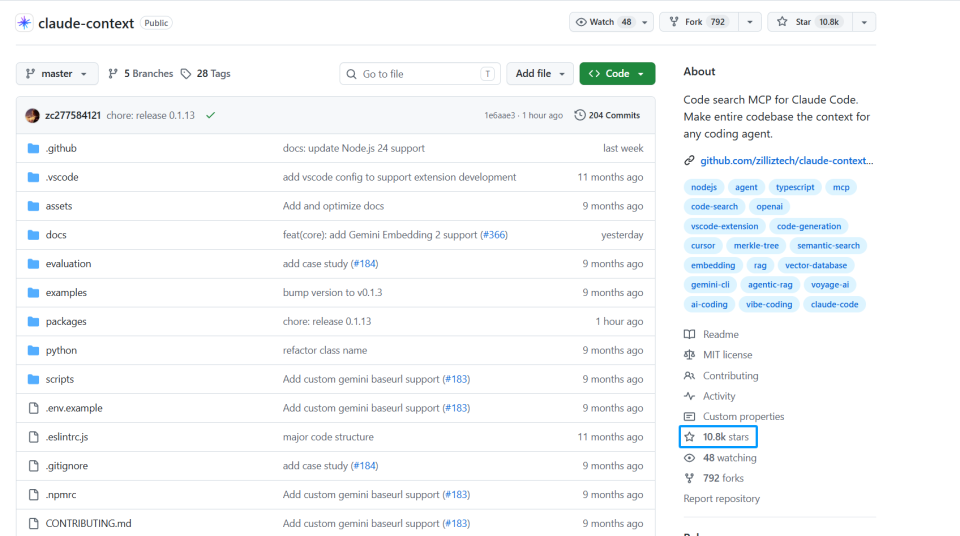The image size is (960, 536).
Task: Open the examples folder
Action: point(66,292)
